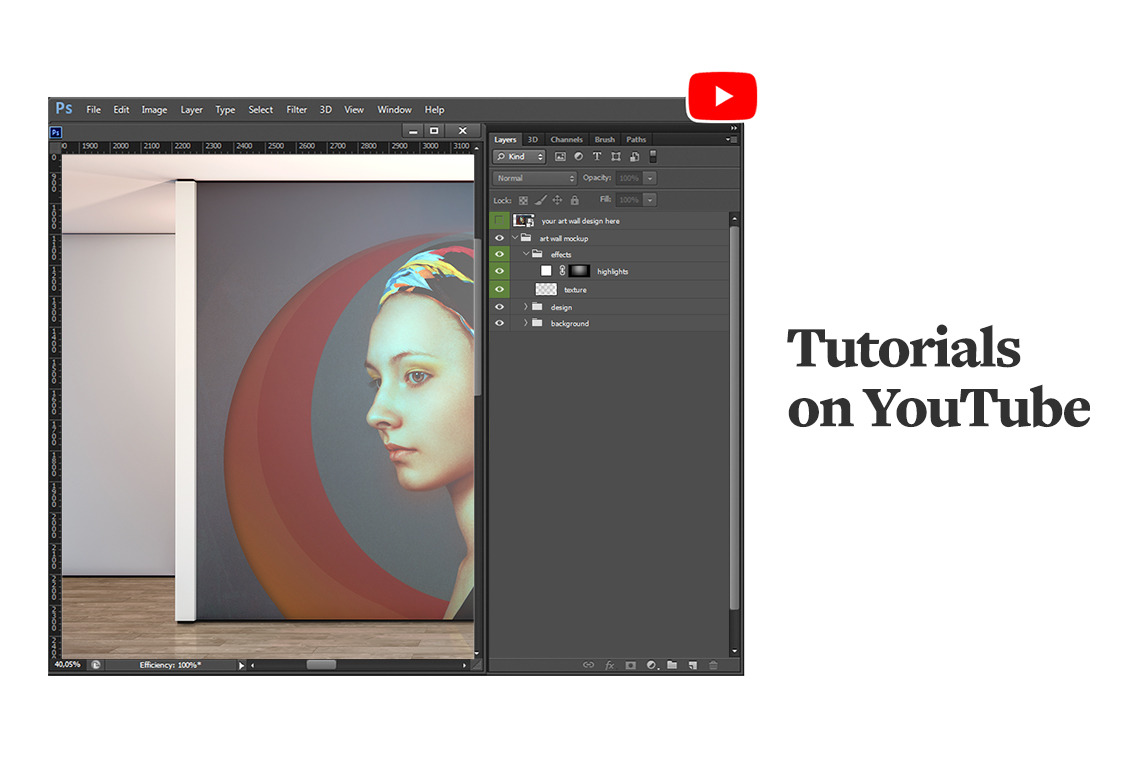Click the highlights layer mask thumbnail

[579, 271]
